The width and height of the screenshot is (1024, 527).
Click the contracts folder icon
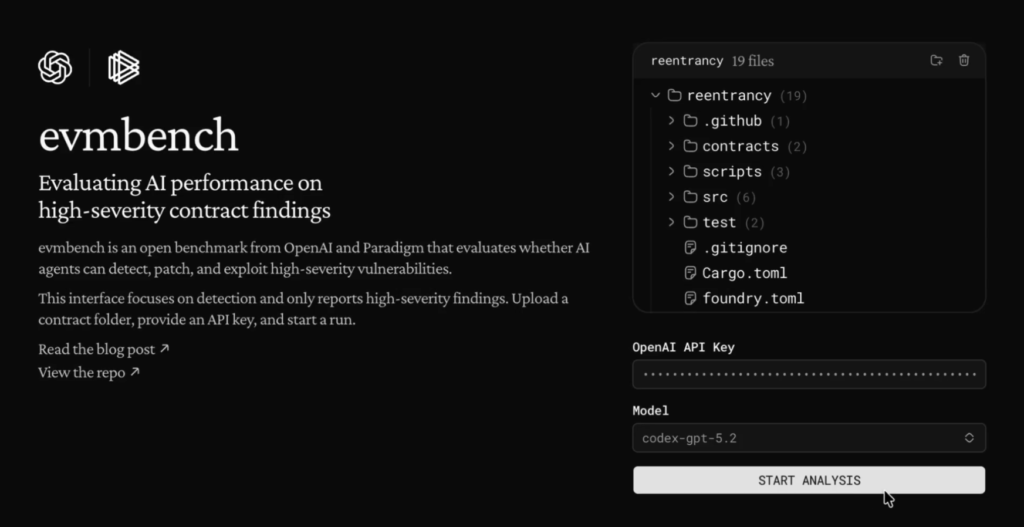click(690, 146)
